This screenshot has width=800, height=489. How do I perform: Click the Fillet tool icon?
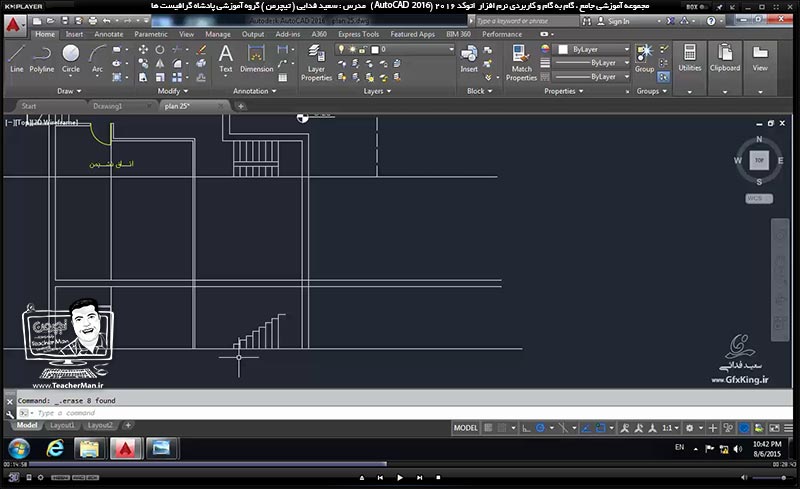tap(177, 63)
